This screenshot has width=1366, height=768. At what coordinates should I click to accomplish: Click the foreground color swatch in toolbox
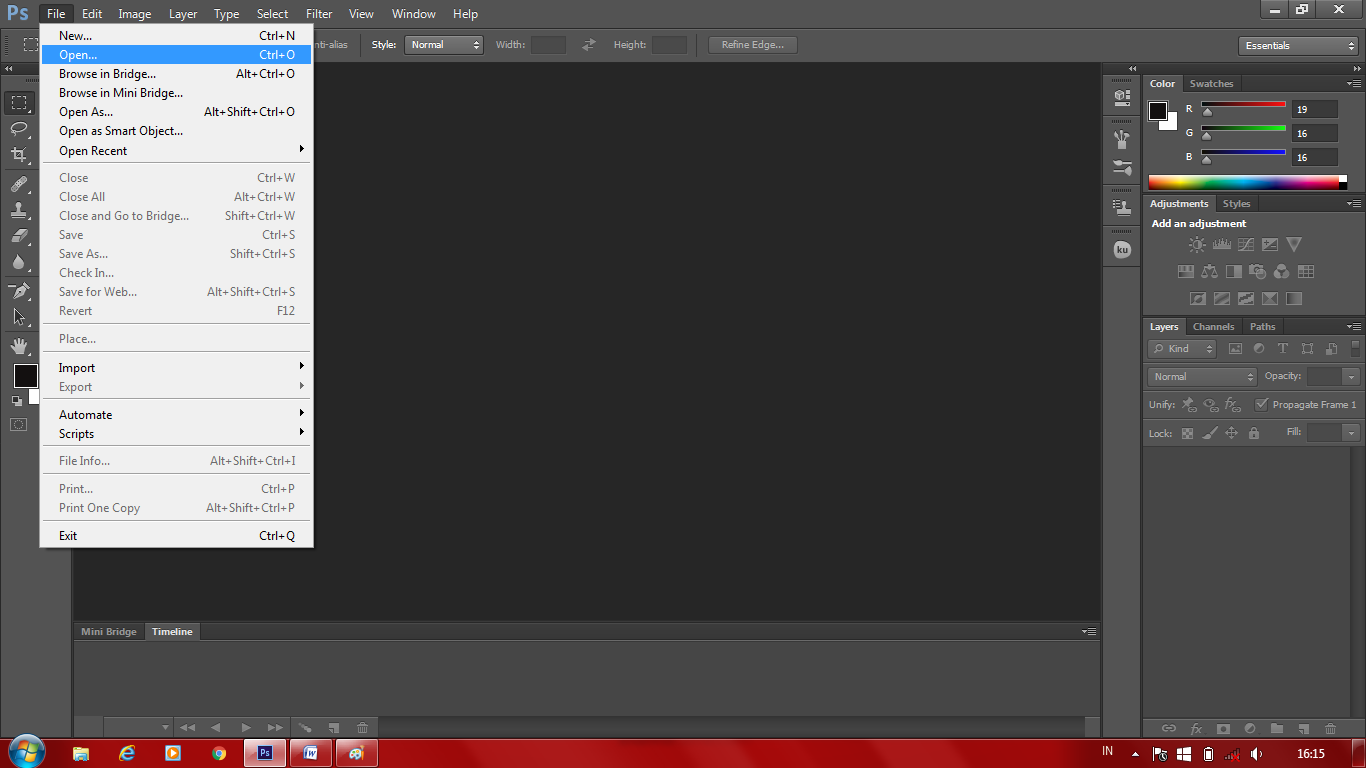25,376
